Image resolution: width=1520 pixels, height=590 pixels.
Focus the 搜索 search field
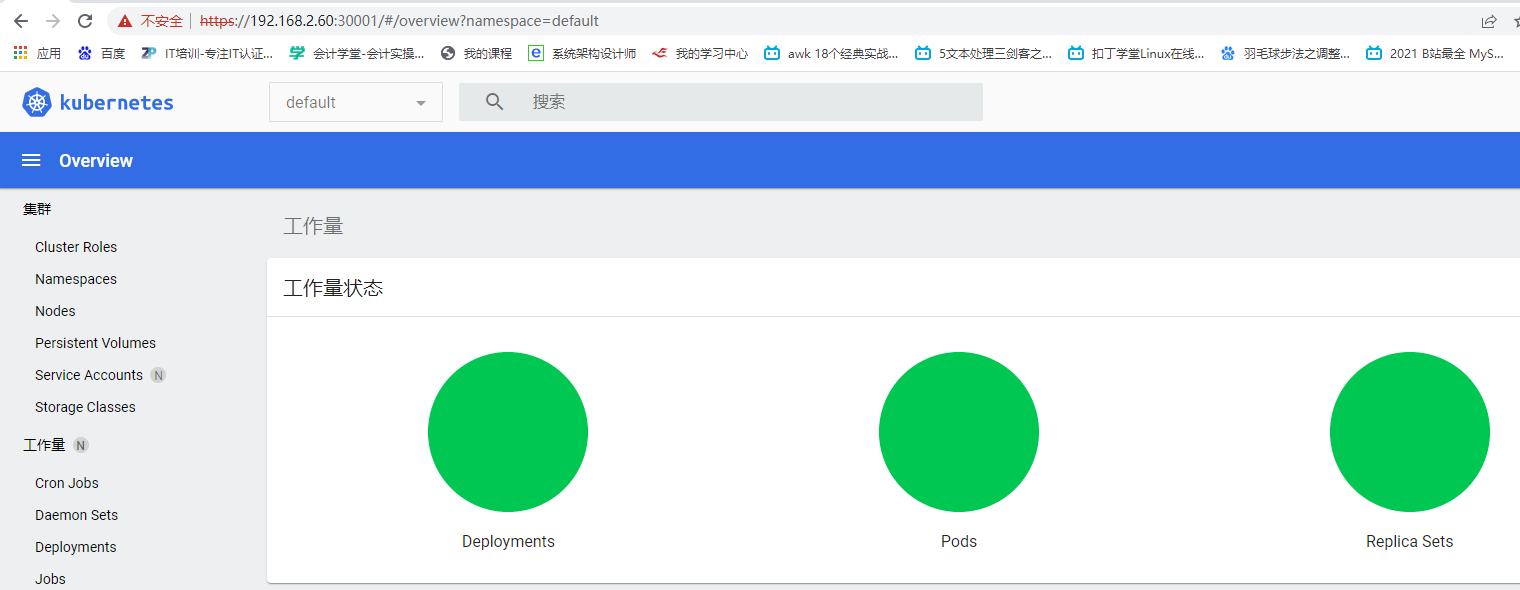pos(721,102)
